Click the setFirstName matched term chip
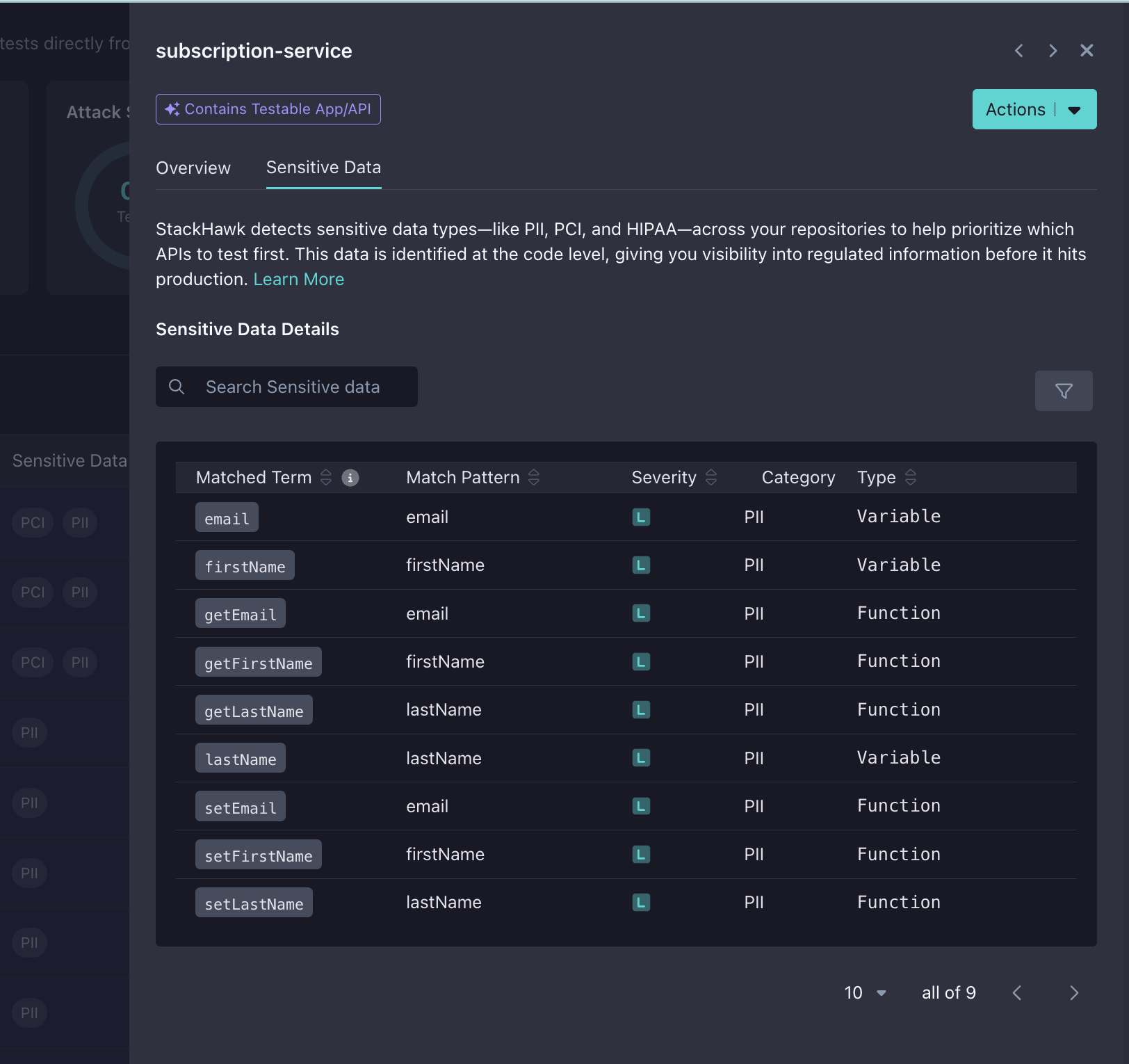Image resolution: width=1129 pixels, height=1064 pixels. [259, 855]
